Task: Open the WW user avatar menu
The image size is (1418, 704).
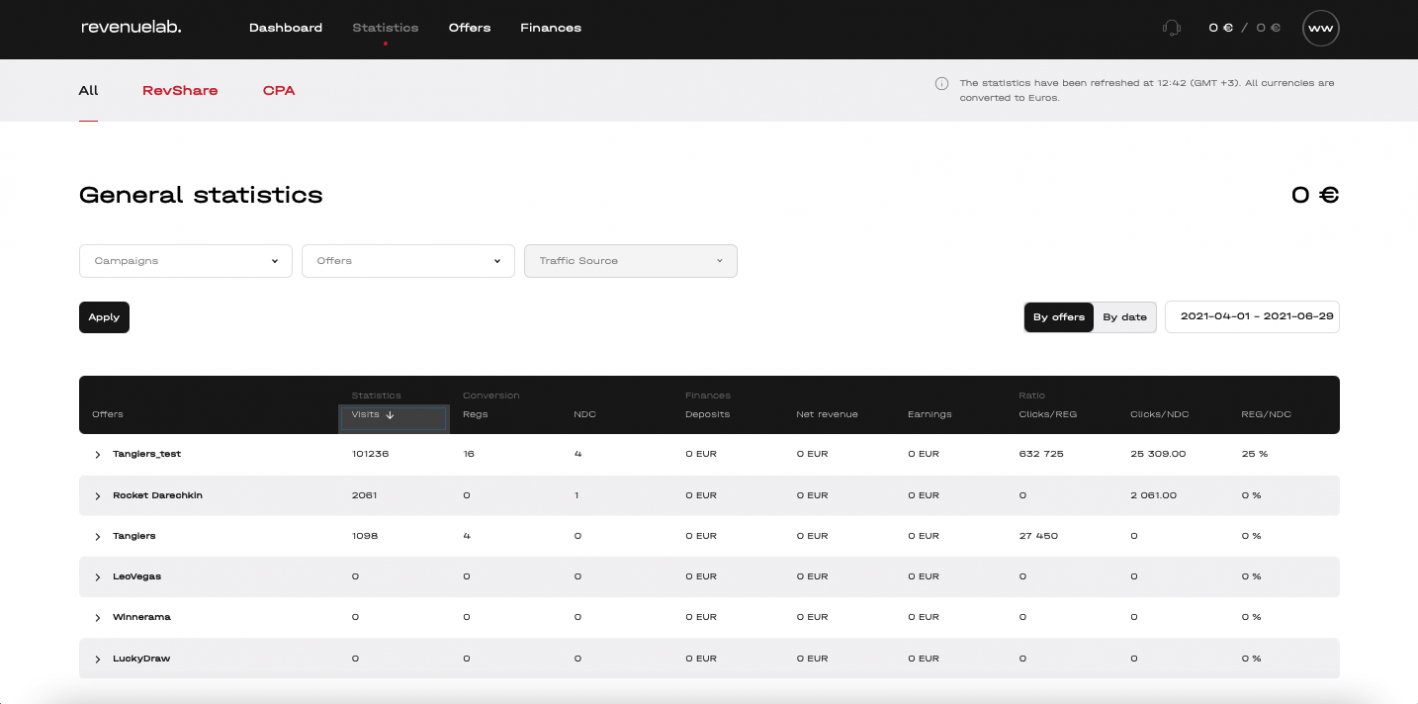Action: tap(1320, 28)
